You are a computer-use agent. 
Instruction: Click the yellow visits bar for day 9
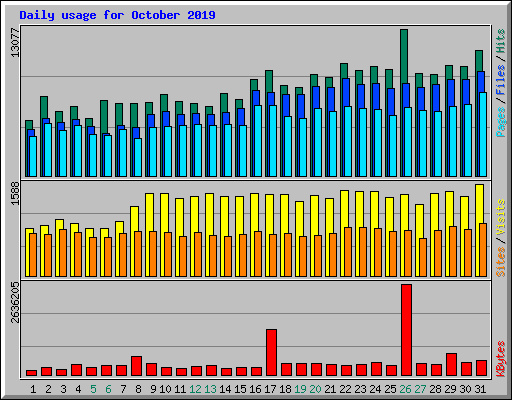149,212
